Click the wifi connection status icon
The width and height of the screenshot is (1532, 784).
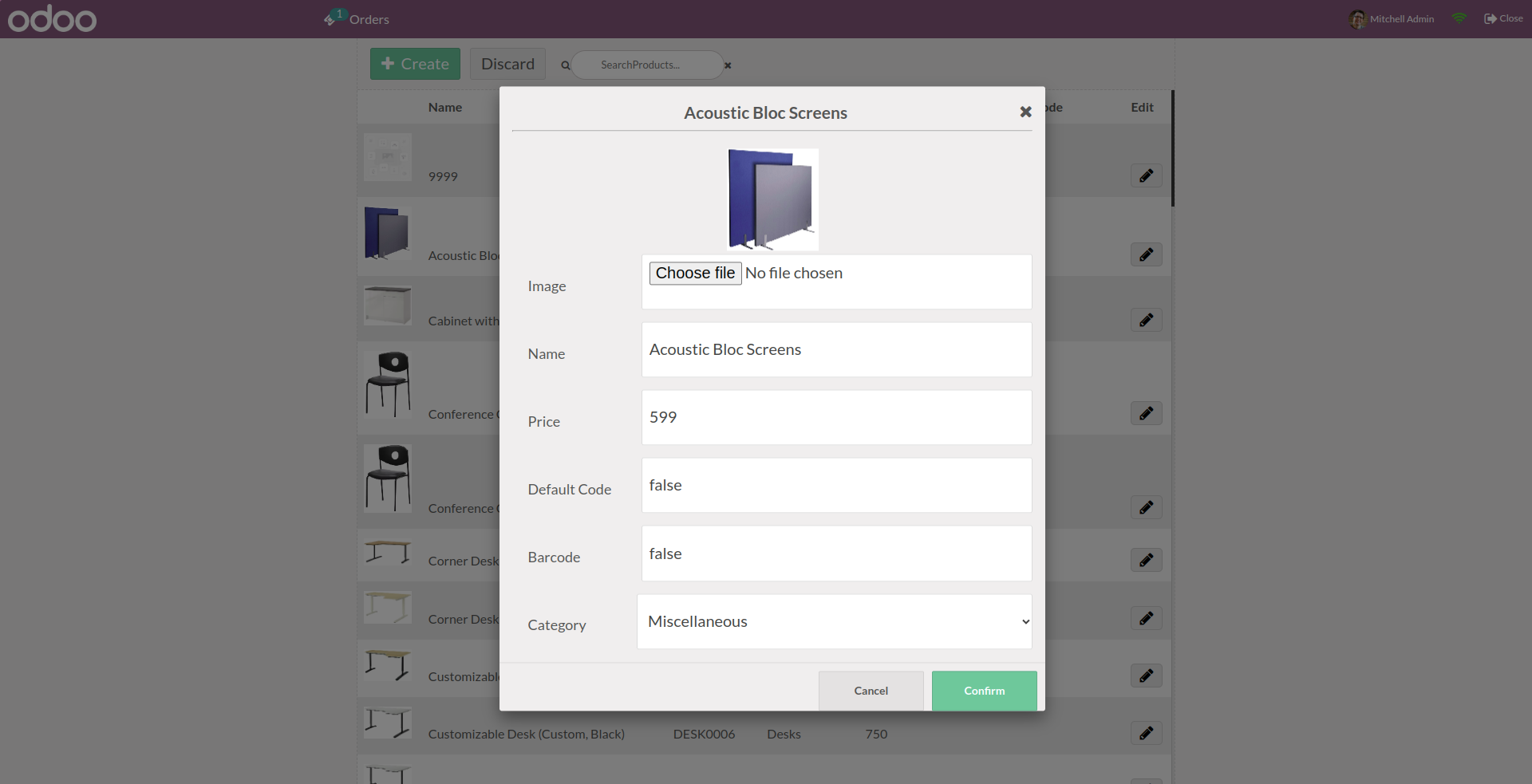1459,18
